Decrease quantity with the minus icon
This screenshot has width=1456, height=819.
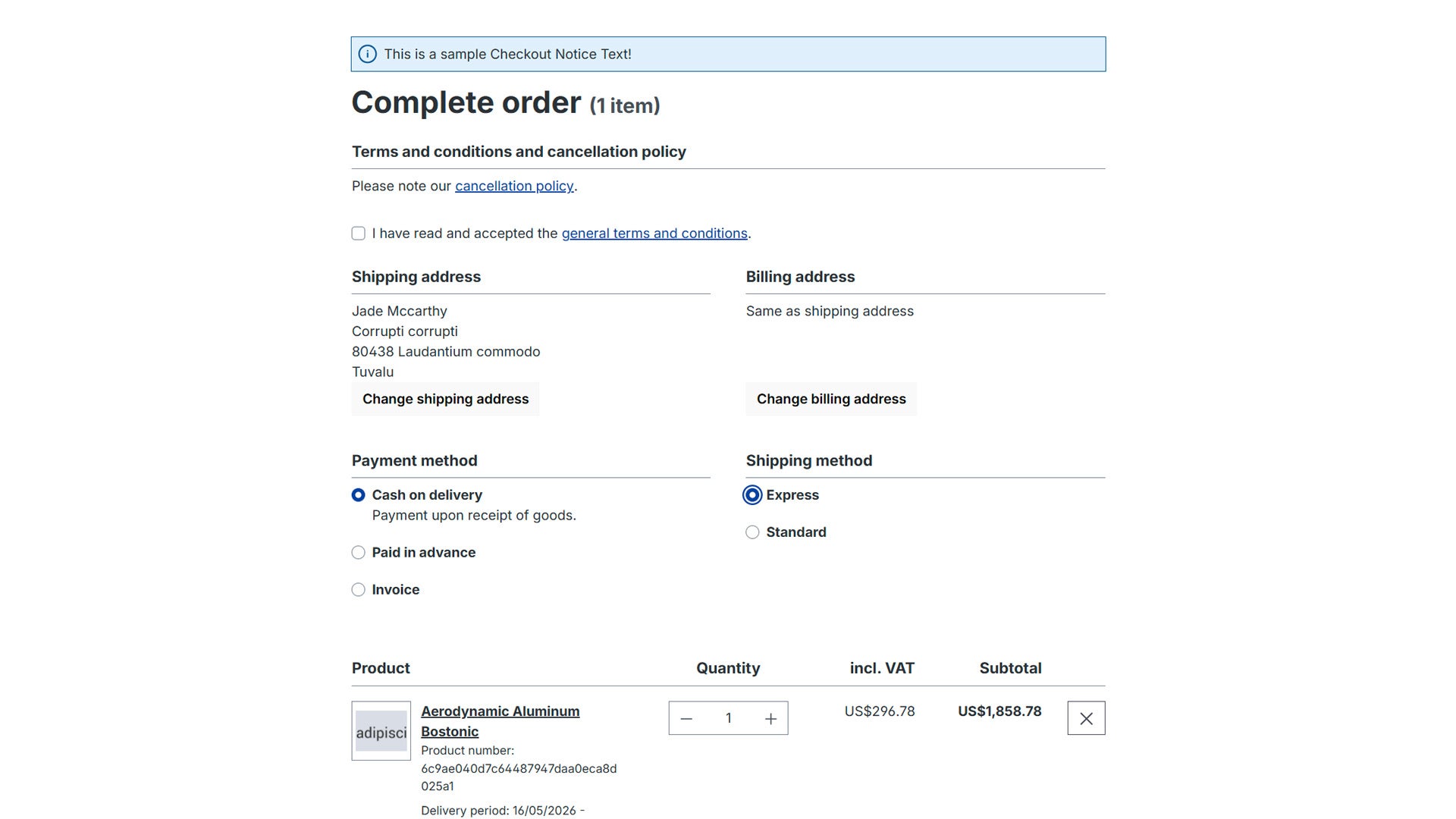coord(686,718)
